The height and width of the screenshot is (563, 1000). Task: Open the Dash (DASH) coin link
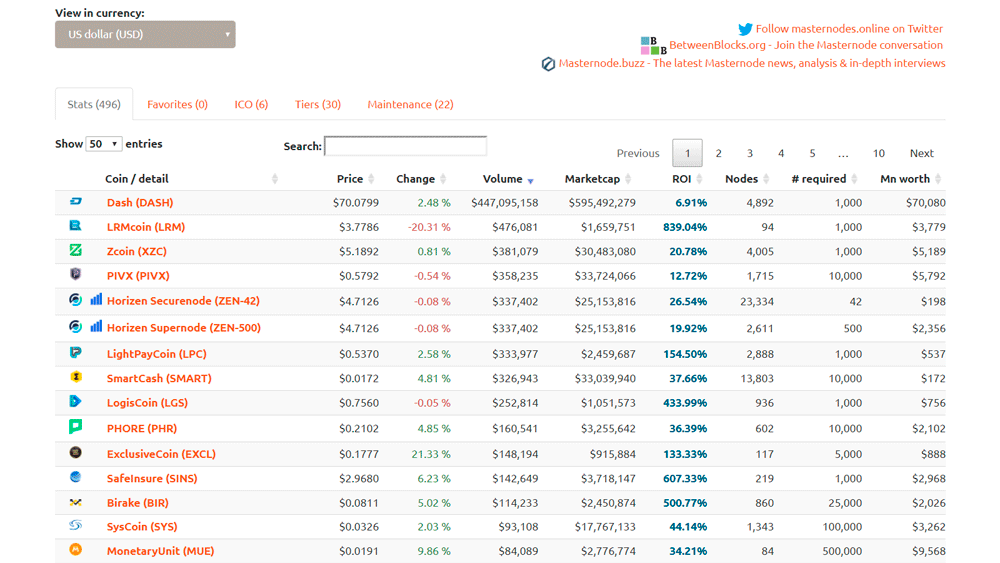(140, 203)
